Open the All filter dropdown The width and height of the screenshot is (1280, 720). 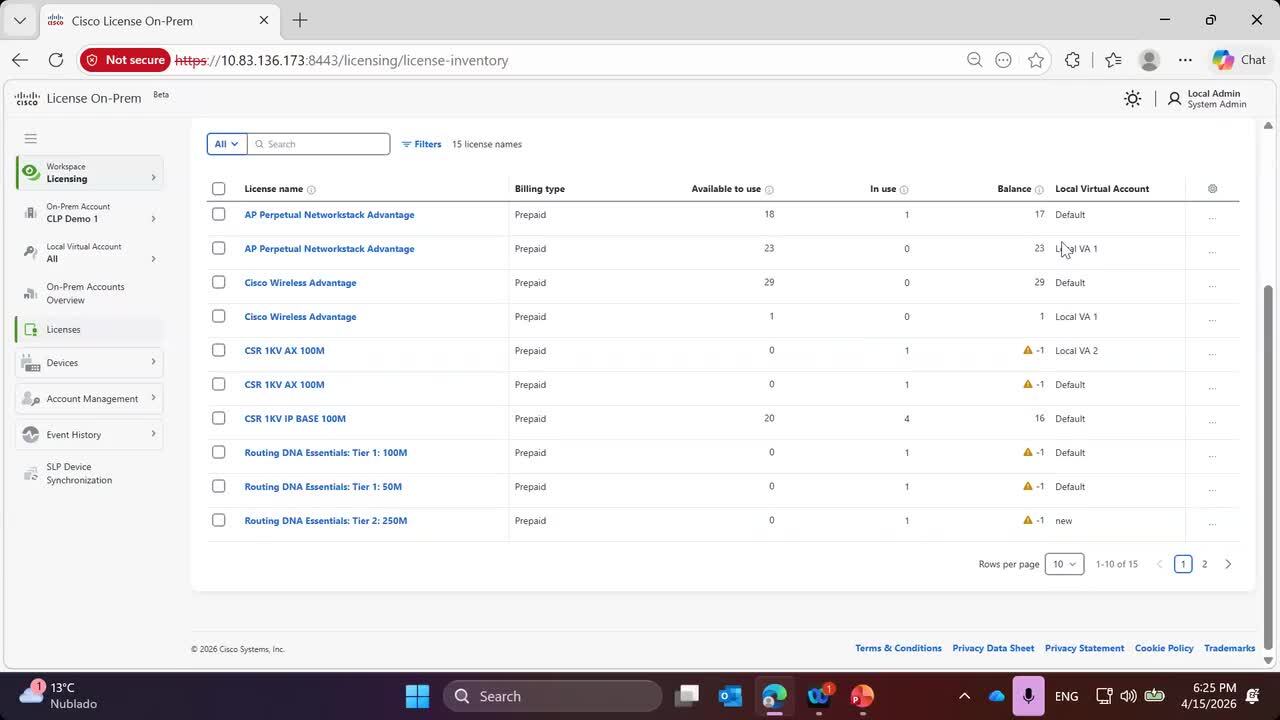pos(227,144)
